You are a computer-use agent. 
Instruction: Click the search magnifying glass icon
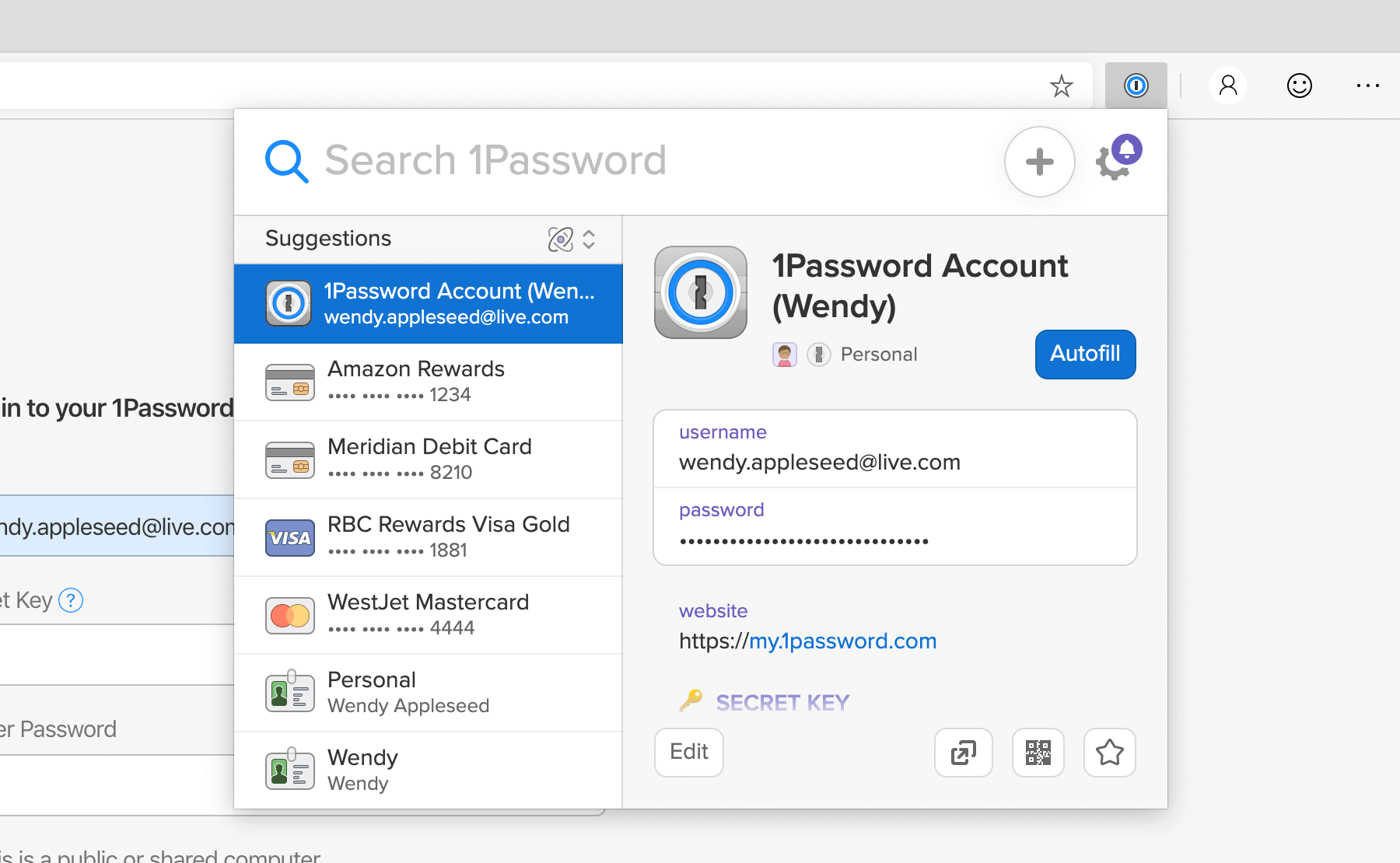tap(286, 161)
